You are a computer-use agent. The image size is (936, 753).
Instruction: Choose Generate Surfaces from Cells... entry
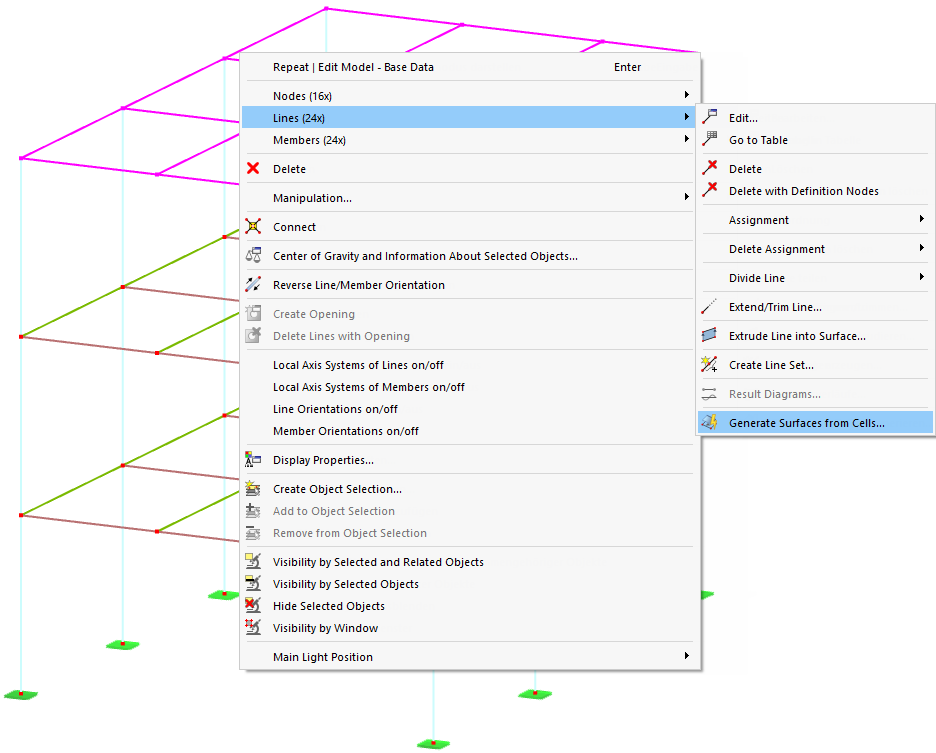click(815, 423)
